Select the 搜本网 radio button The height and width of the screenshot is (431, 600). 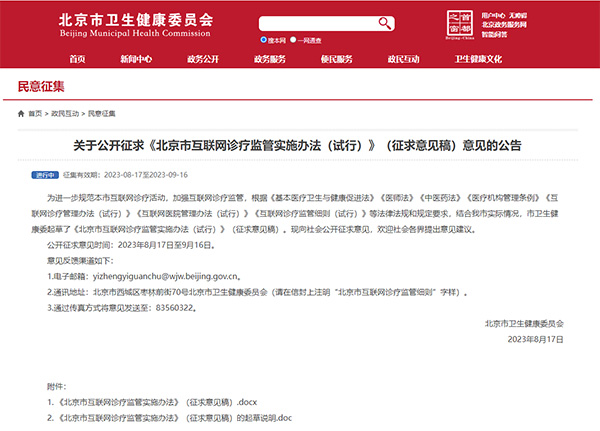click(264, 40)
